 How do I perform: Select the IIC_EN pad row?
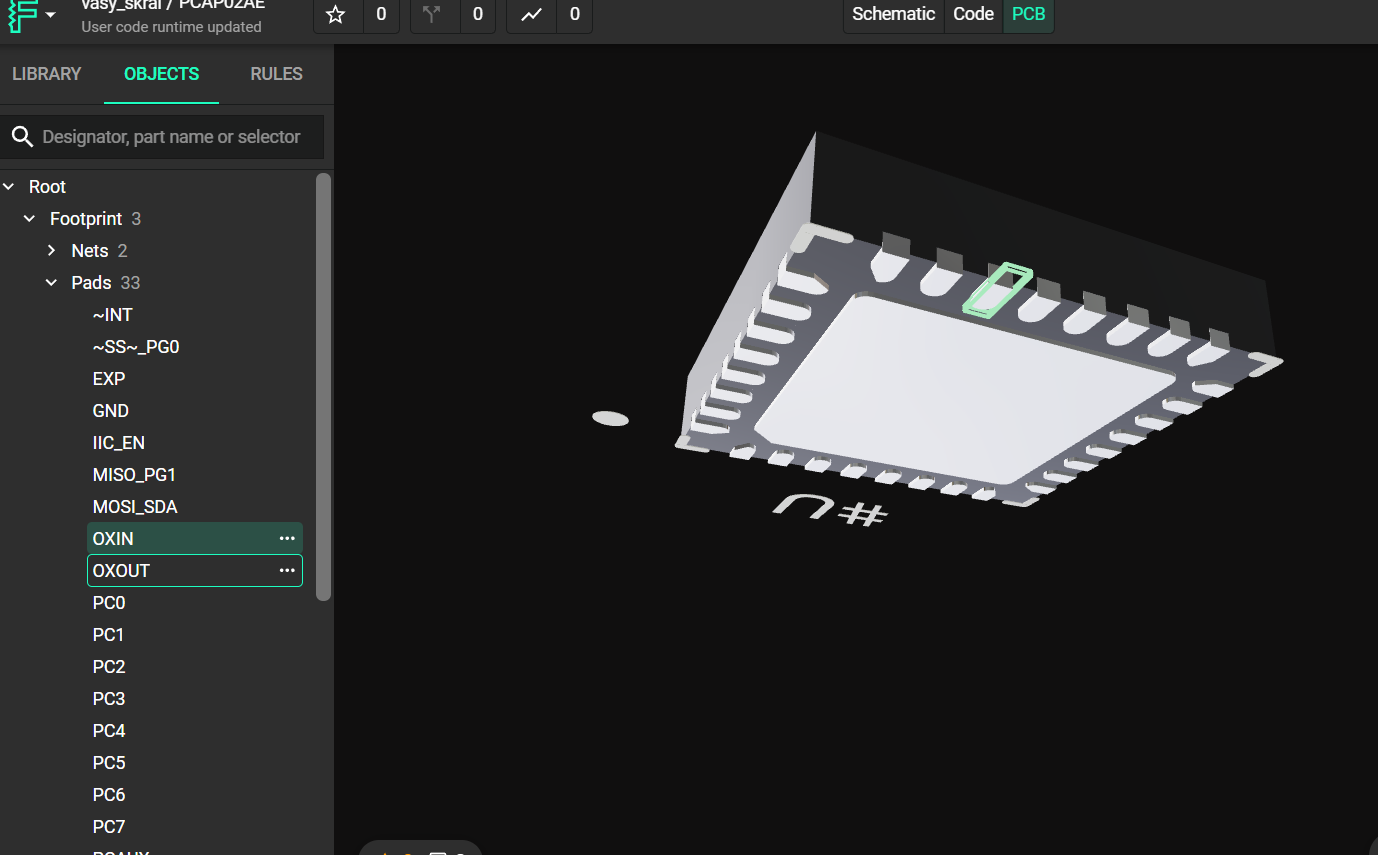point(195,443)
